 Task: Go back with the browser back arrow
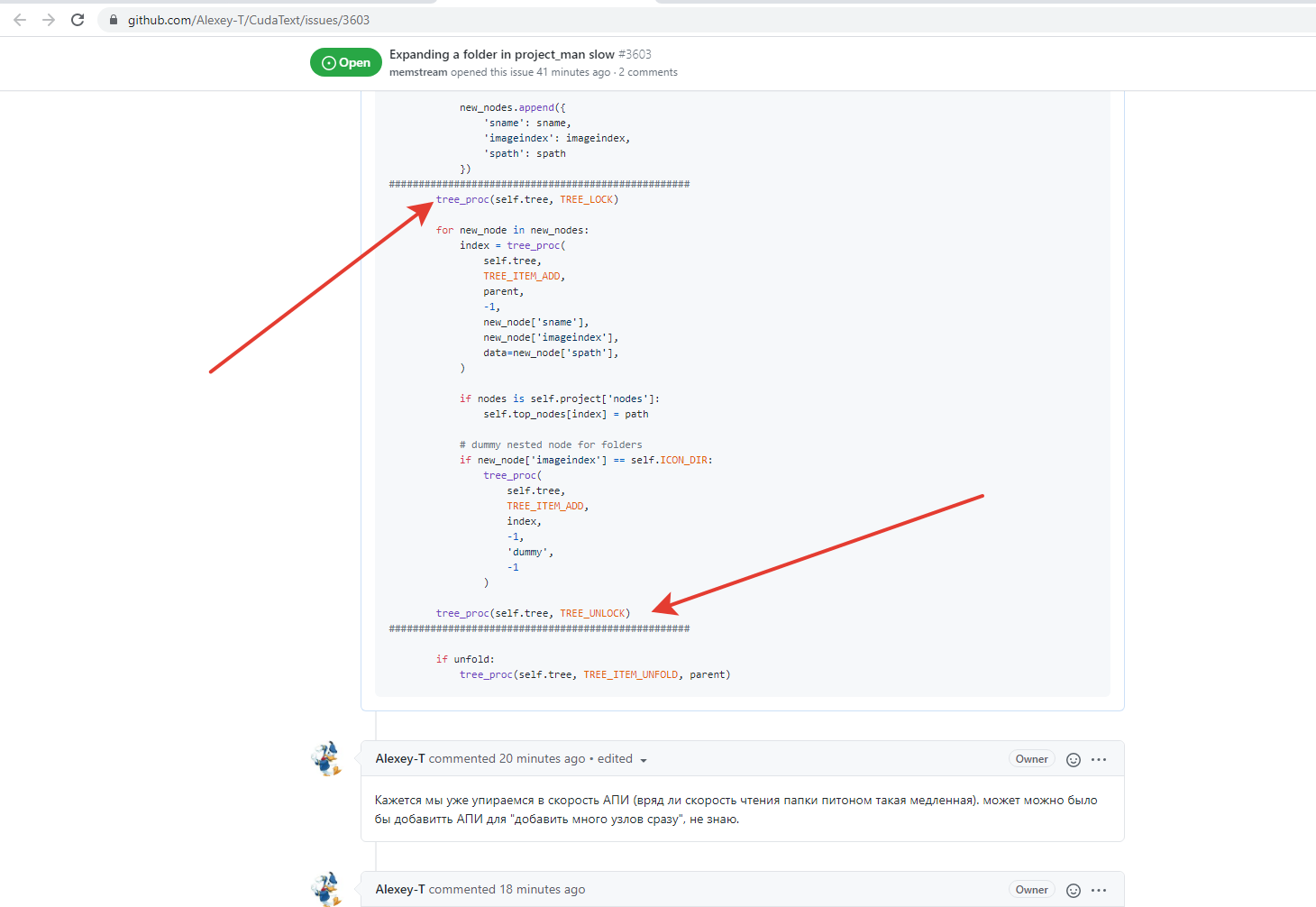pos(20,20)
